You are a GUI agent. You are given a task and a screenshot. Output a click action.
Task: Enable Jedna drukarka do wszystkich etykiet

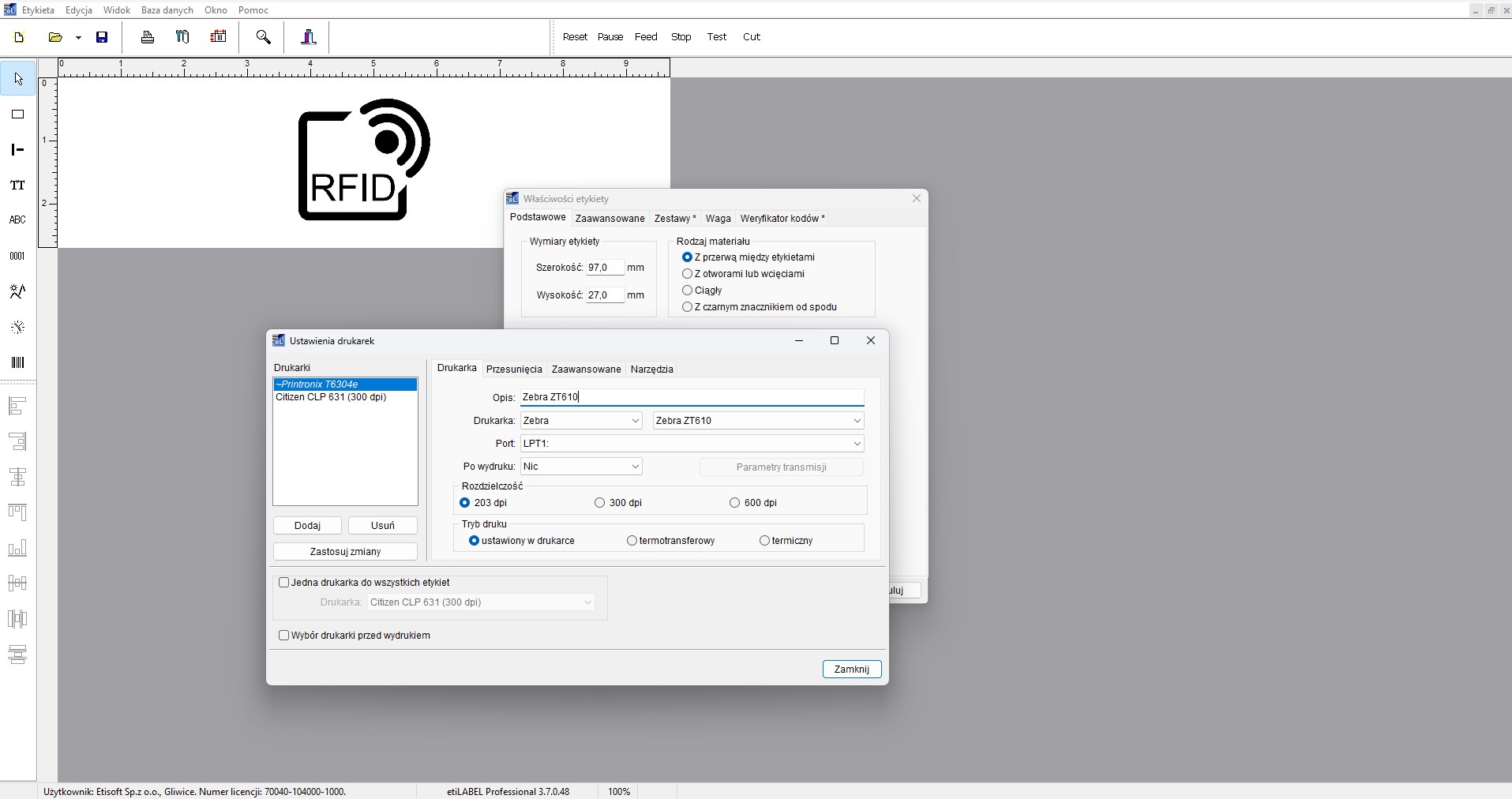point(284,583)
